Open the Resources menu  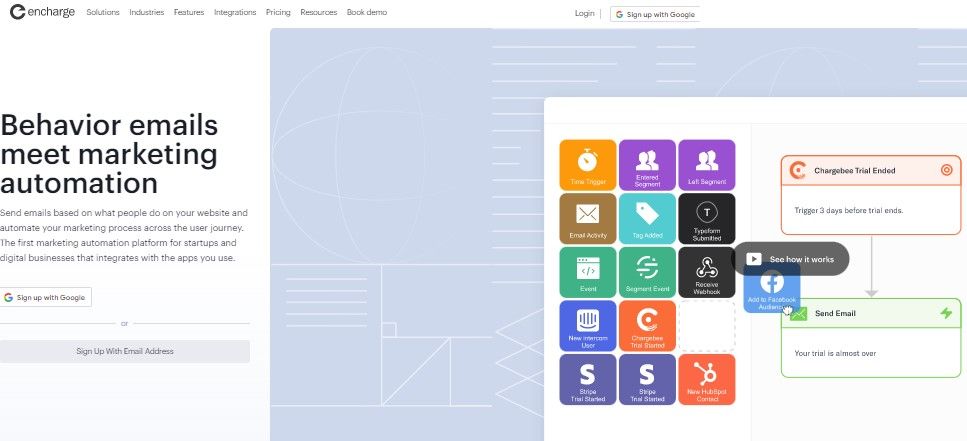tap(319, 12)
